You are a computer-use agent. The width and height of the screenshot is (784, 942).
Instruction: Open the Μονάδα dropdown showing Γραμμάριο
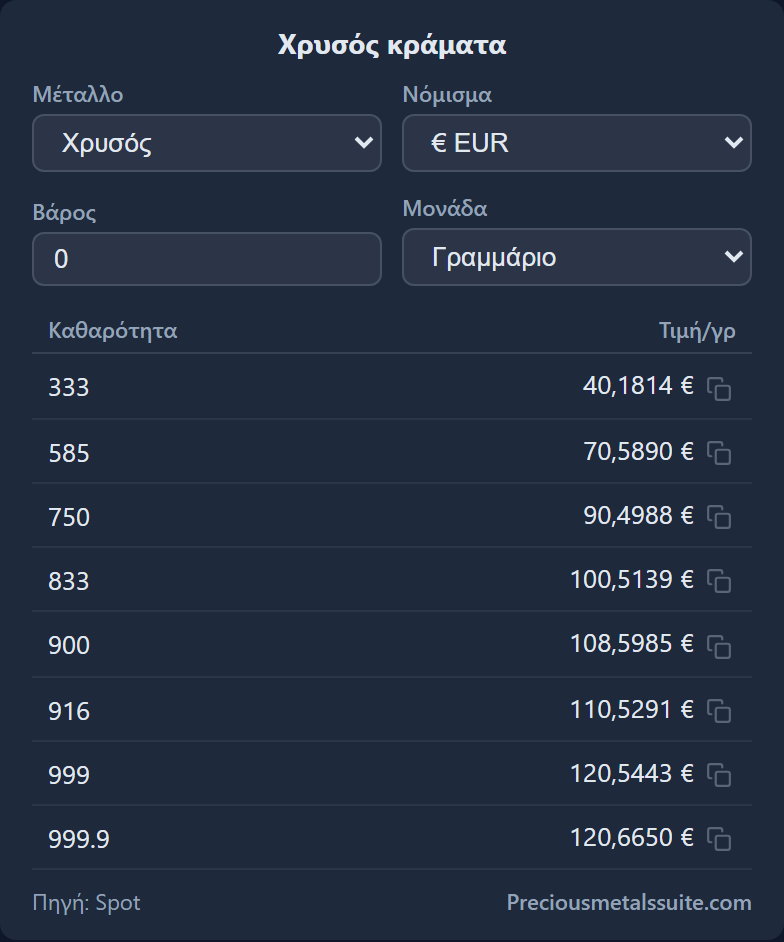[x=577, y=257]
